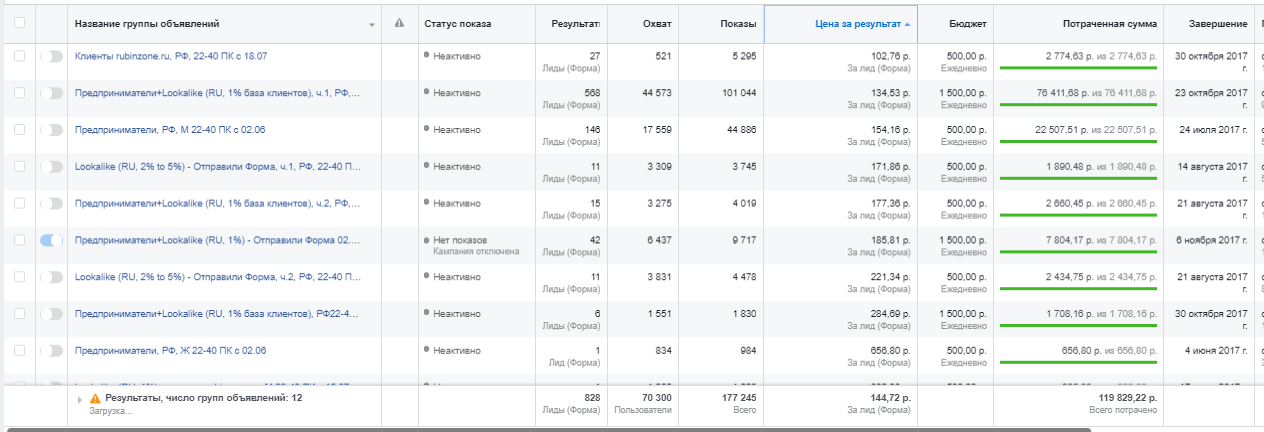Check the box for the Клиенты rubinzone.ru row

(x=20, y=57)
